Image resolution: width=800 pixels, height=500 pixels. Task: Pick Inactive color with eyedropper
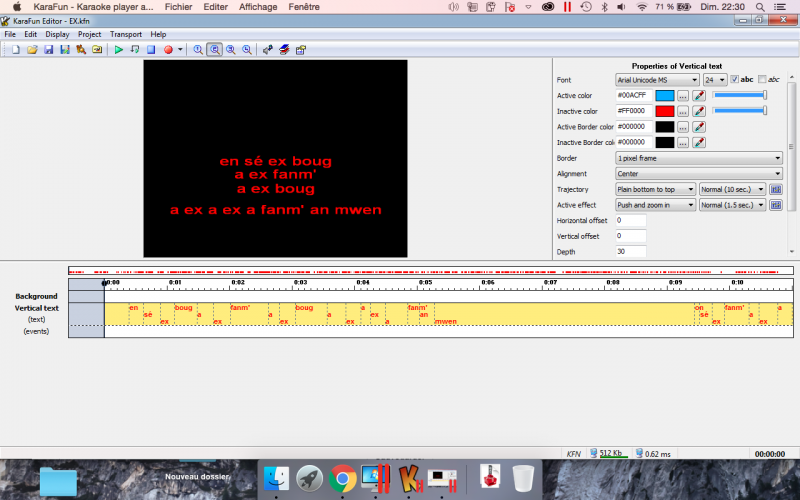pyautogui.click(x=699, y=111)
